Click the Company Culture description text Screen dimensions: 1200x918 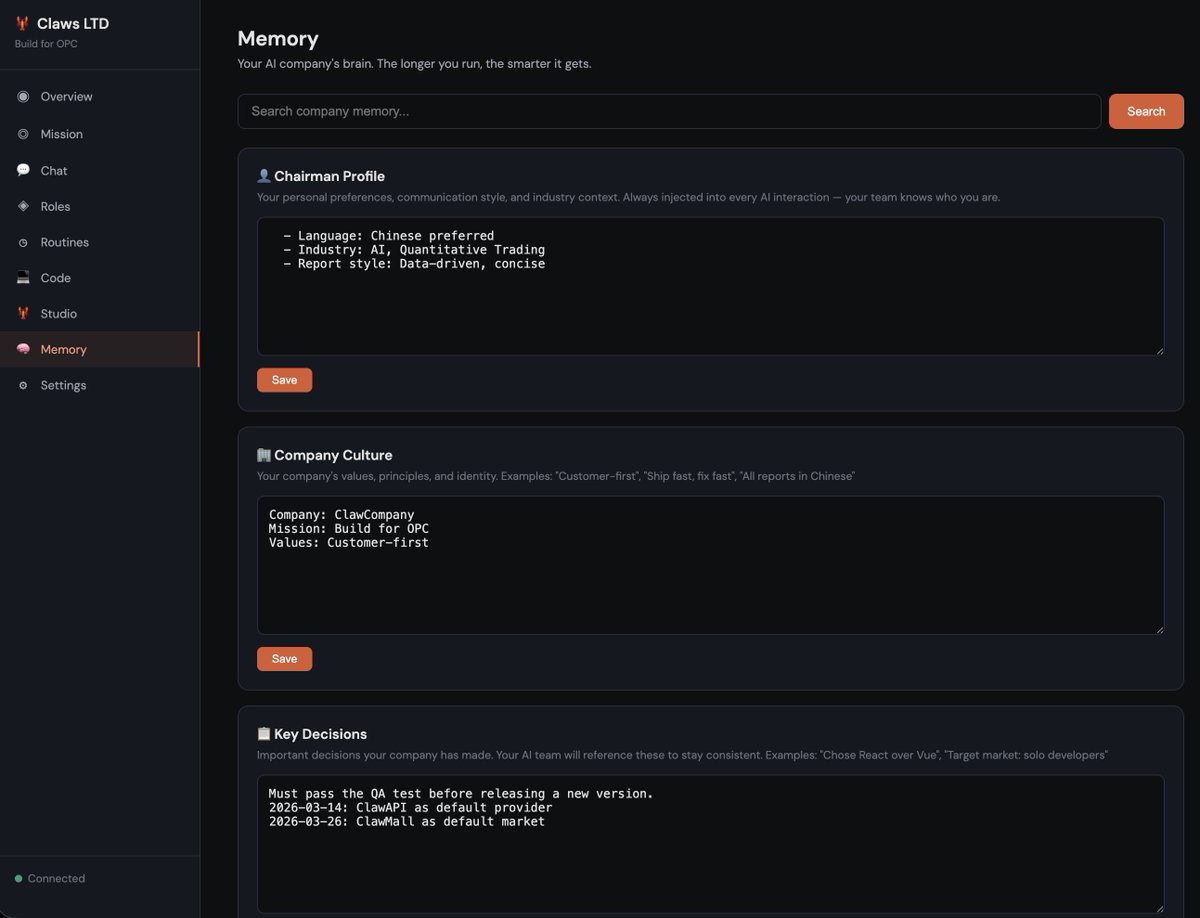[x=556, y=477]
